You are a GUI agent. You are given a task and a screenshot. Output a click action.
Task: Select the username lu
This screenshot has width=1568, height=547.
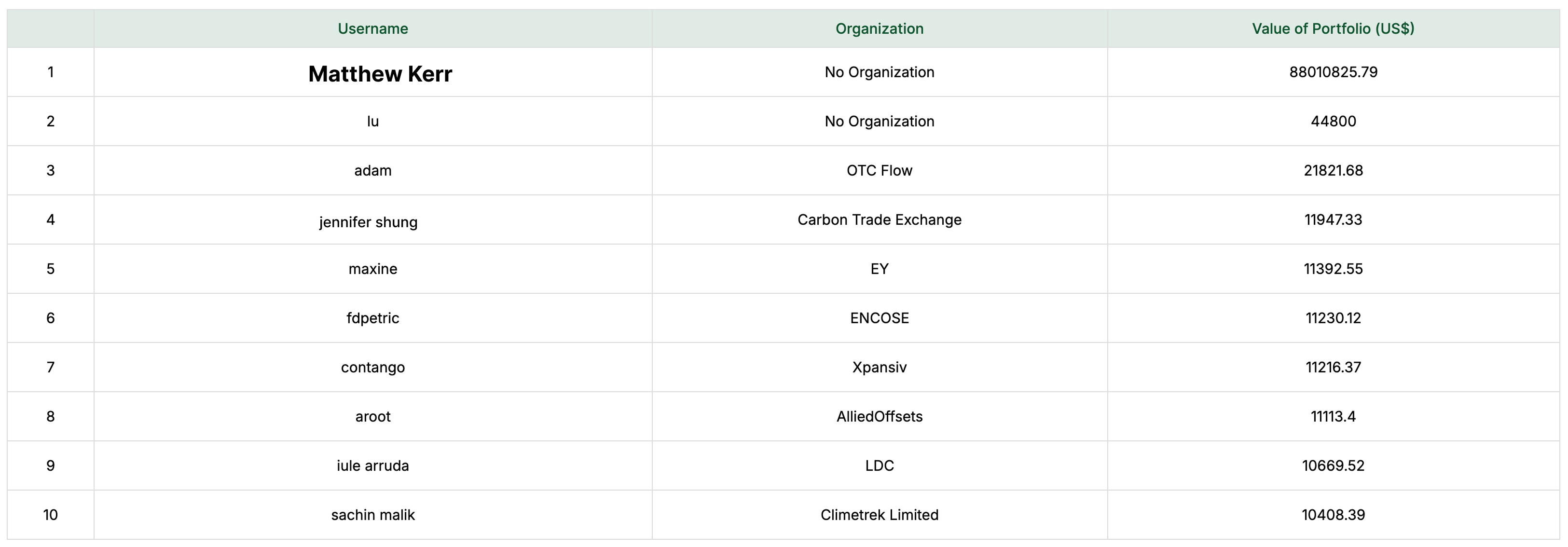pyautogui.click(x=372, y=121)
